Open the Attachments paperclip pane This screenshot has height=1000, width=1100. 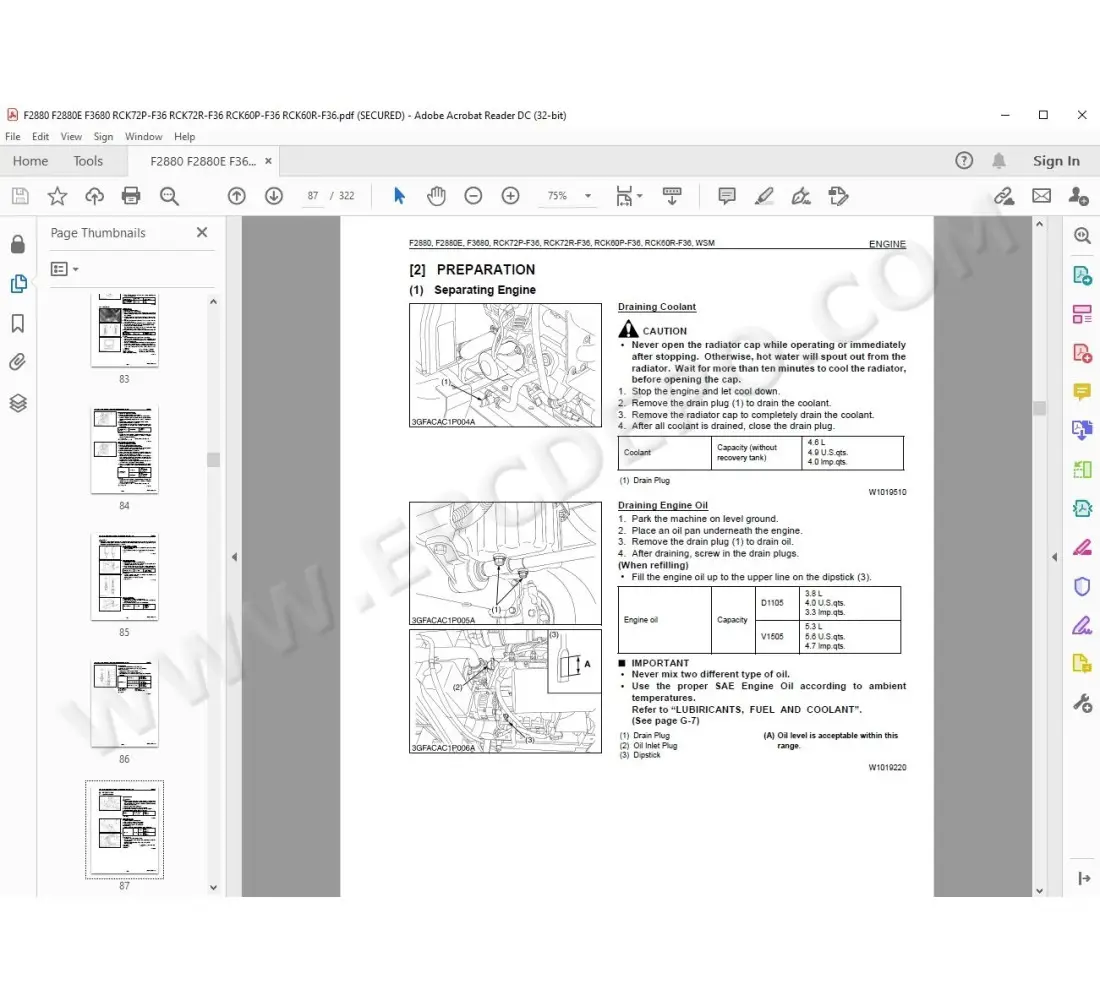point(18,362)
